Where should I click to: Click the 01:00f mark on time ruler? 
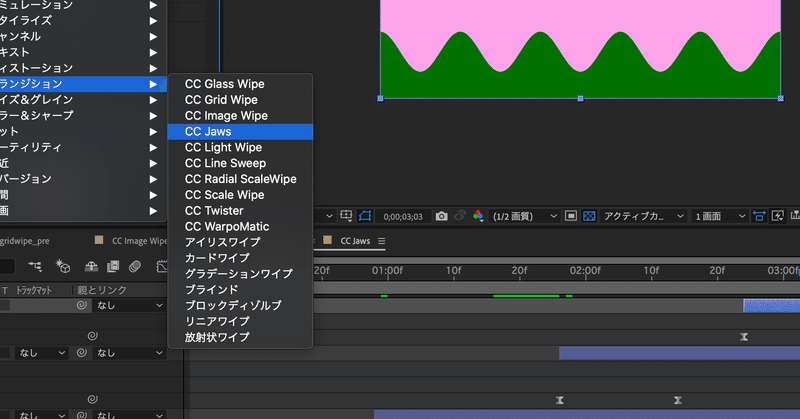(x=387, y=270)
